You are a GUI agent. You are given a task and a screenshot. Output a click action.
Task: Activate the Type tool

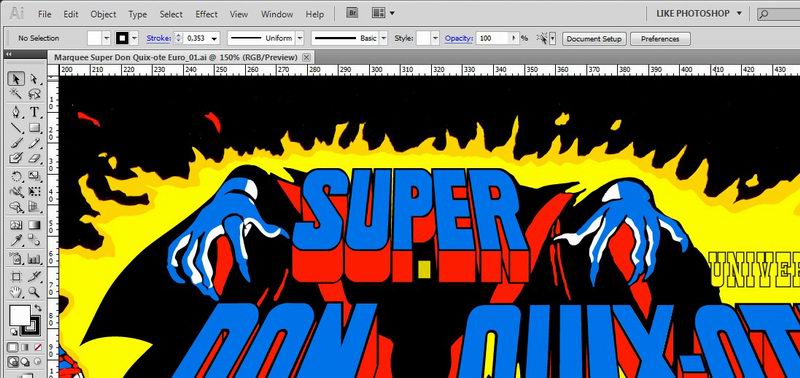coord(34,112)
